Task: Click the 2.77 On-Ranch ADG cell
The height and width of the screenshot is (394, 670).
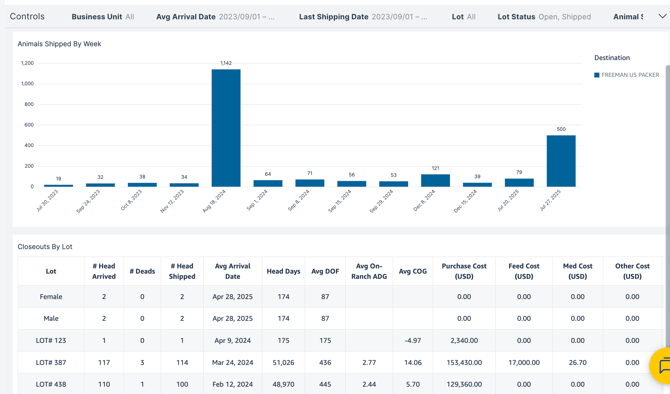Action: [x=369, y=362]
